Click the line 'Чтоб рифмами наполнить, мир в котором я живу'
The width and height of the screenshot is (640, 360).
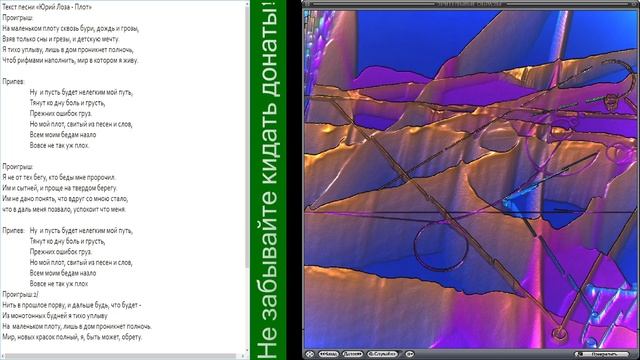click(70, 60)
